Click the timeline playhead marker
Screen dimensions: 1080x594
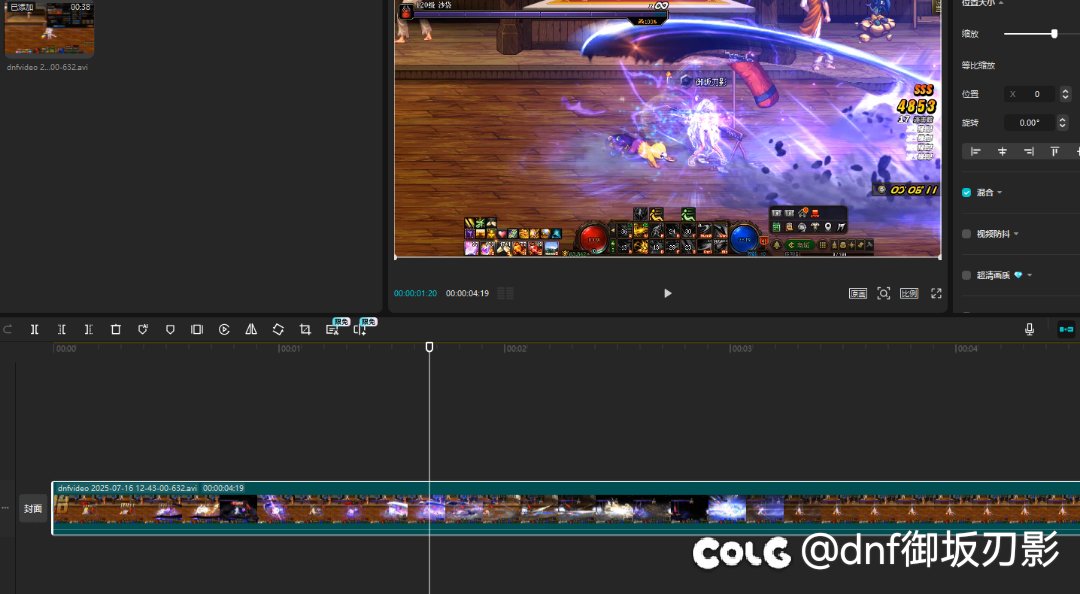(429, 347)
